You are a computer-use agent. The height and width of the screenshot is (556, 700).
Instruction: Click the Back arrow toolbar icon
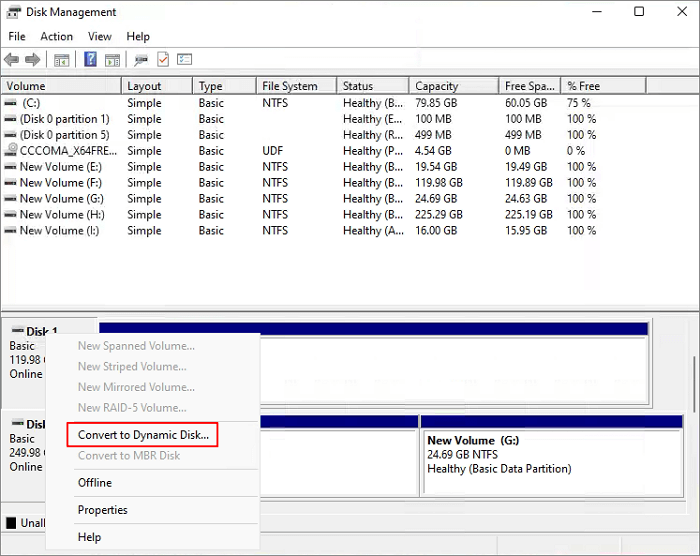pos(12,60)
